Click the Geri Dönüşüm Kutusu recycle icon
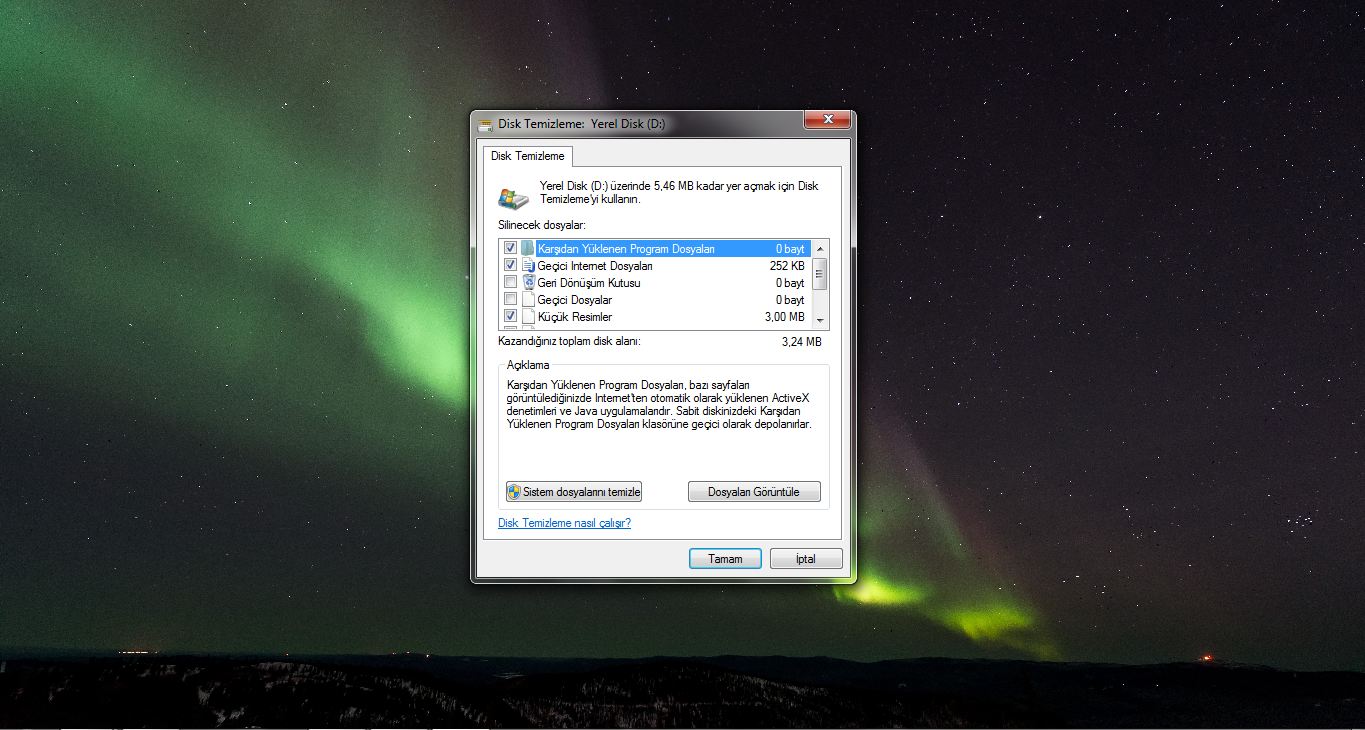The height and width of the screenshot is (730, 1365). (528, 283)
